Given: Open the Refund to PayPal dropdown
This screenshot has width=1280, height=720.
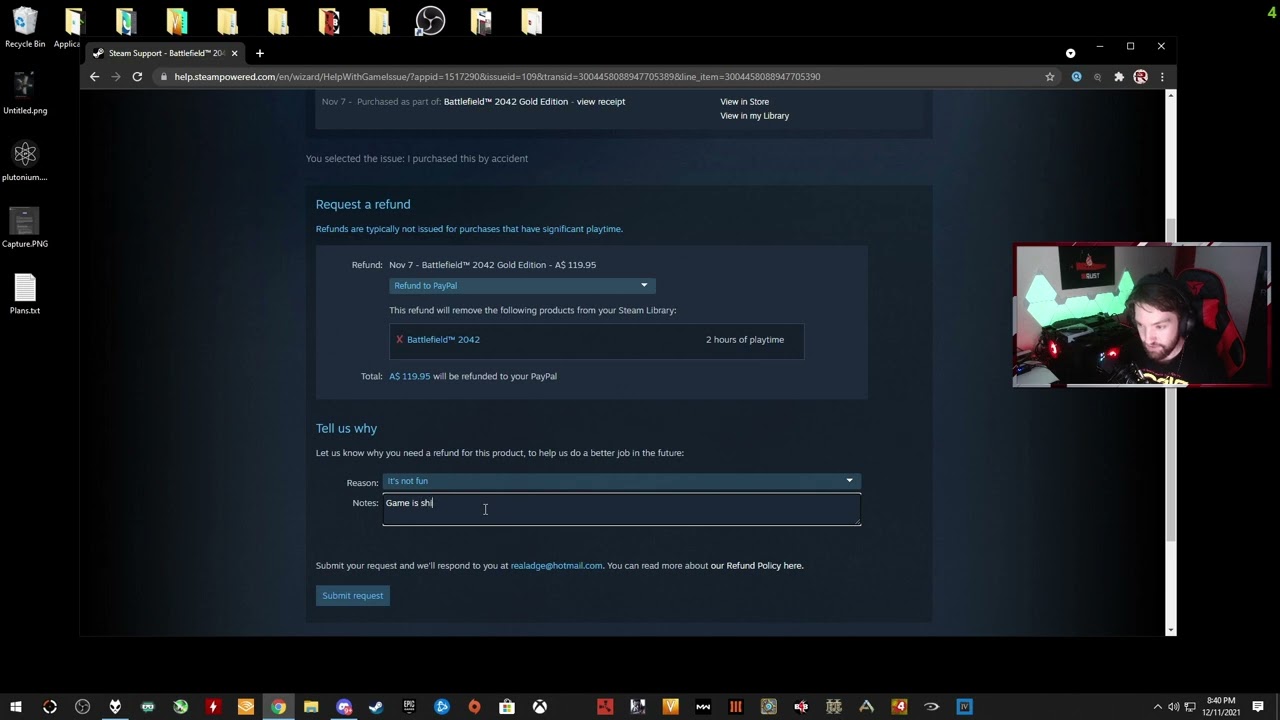Looking at the screenshot, I should tap(522, 286).
